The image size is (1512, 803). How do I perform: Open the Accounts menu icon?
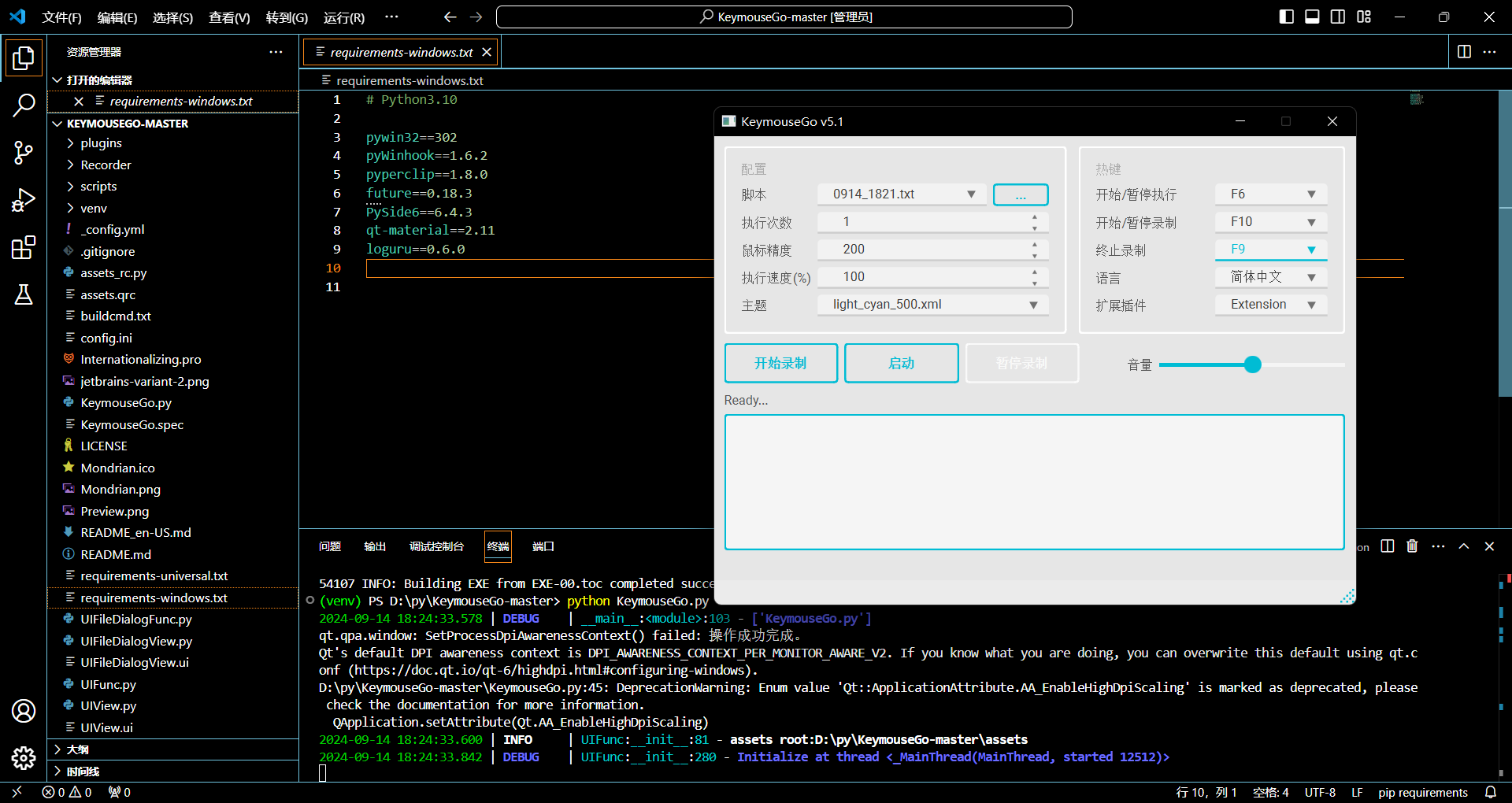(x=24, y=711)
